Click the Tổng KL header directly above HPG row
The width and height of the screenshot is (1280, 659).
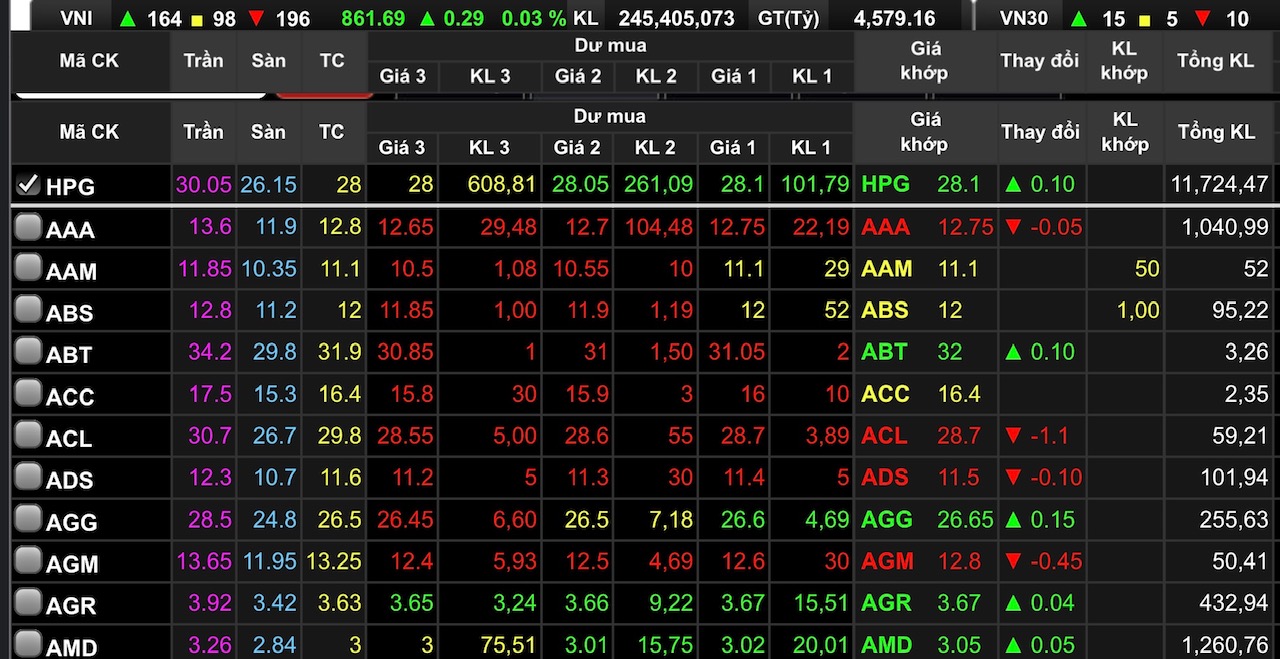click(1215, 132)
